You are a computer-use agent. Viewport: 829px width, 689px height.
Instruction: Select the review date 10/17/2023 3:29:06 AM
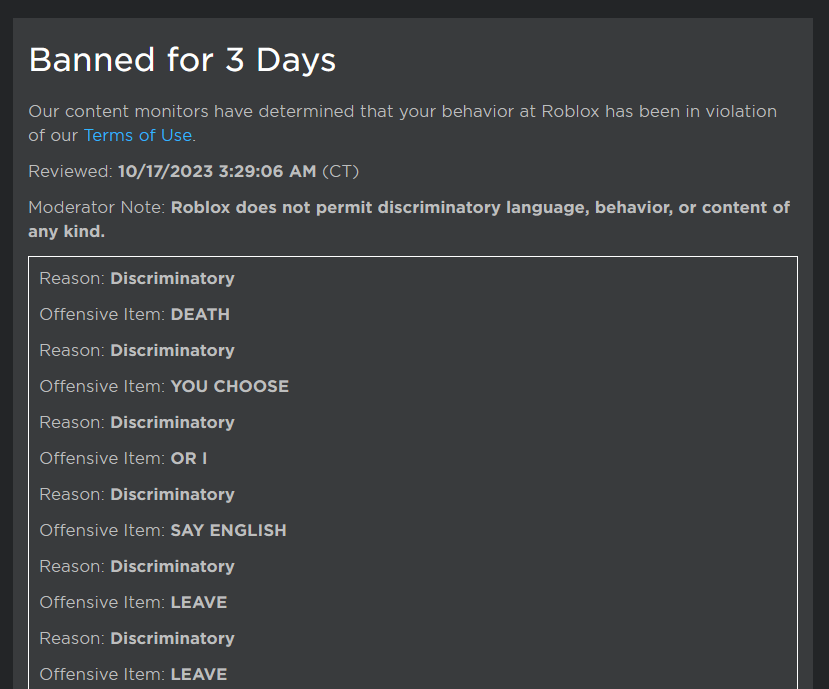click(x=217, y=171)
